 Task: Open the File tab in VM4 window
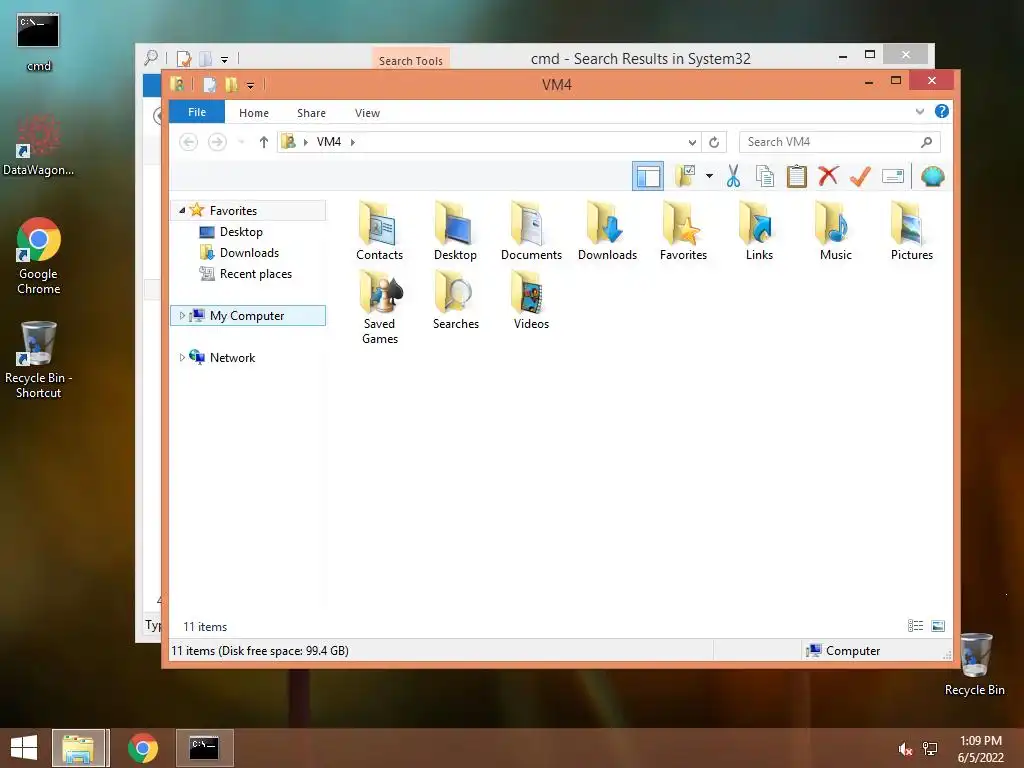pyautogui.click(x=197, y=112)
